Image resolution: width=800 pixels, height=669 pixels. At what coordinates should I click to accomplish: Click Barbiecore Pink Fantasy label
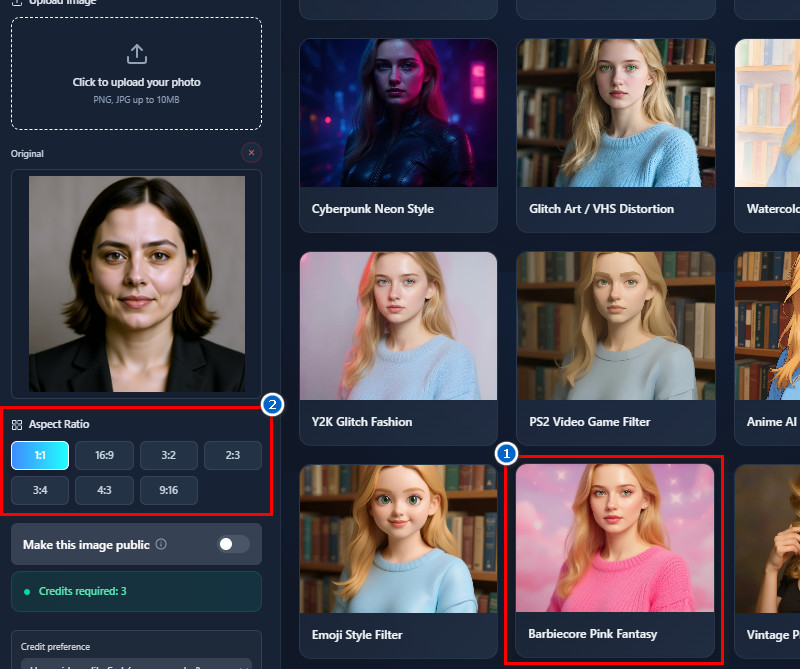pos(592,634)
